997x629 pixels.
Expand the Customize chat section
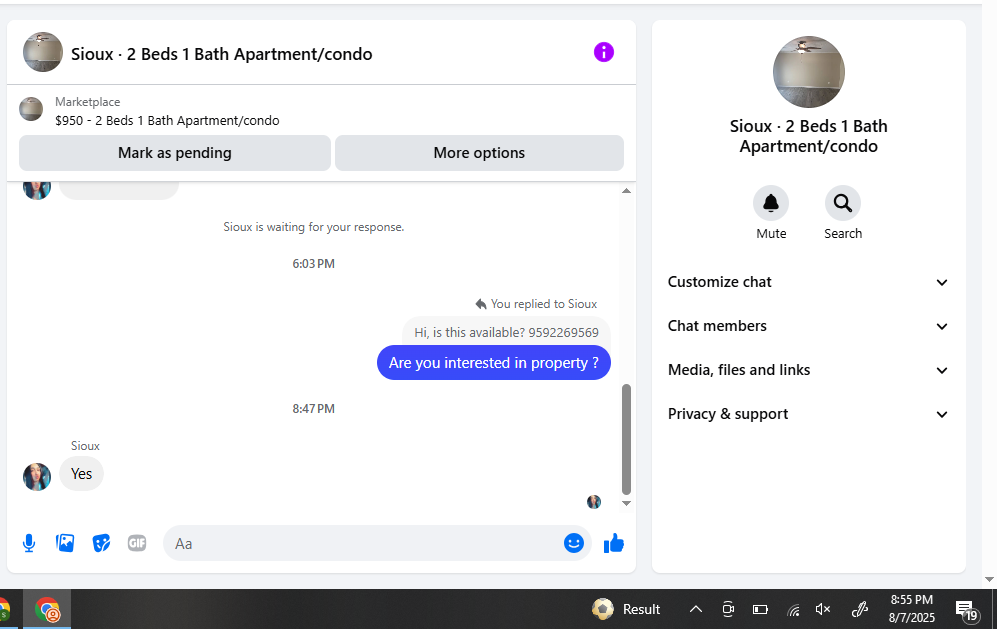tap(808, 282)
